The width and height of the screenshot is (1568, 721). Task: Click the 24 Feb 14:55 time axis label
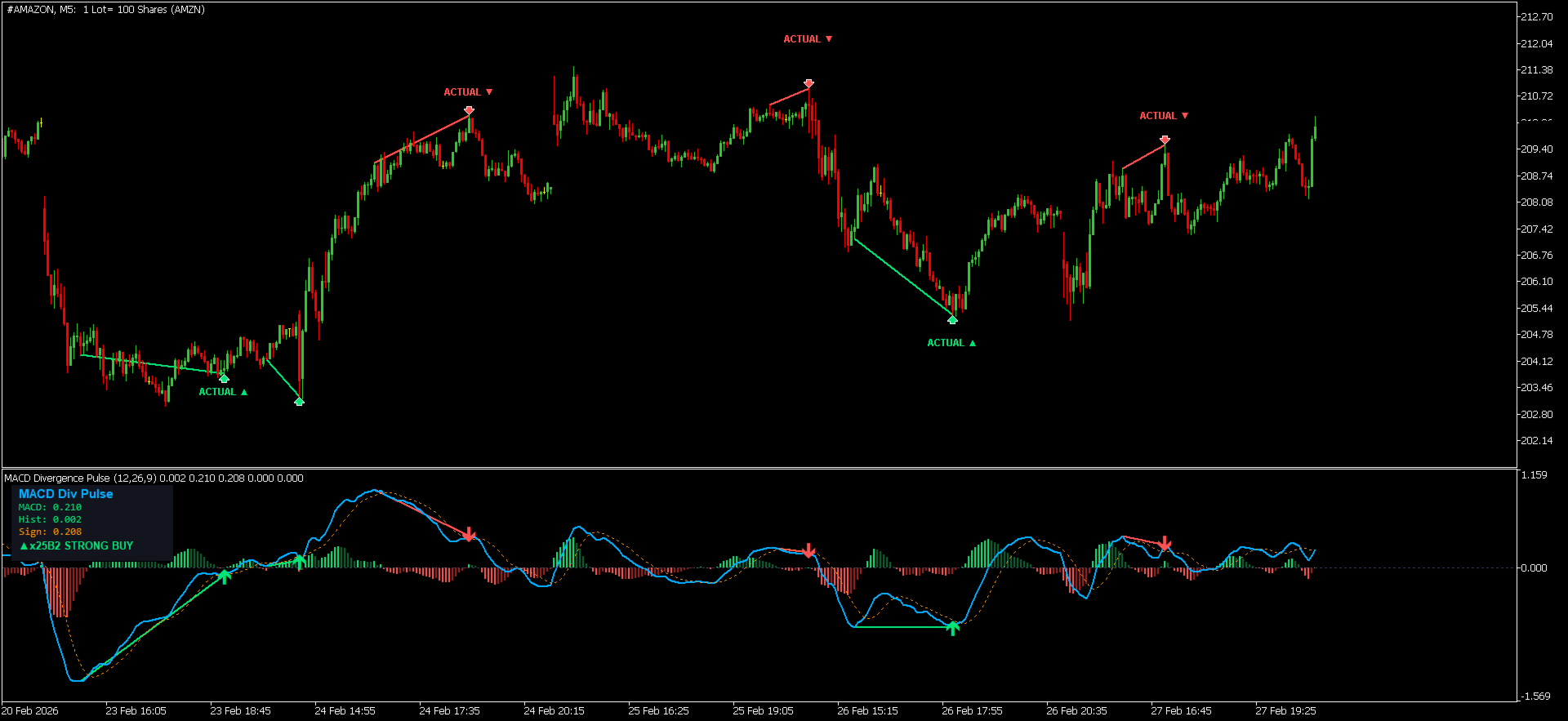tap(345, 711)
